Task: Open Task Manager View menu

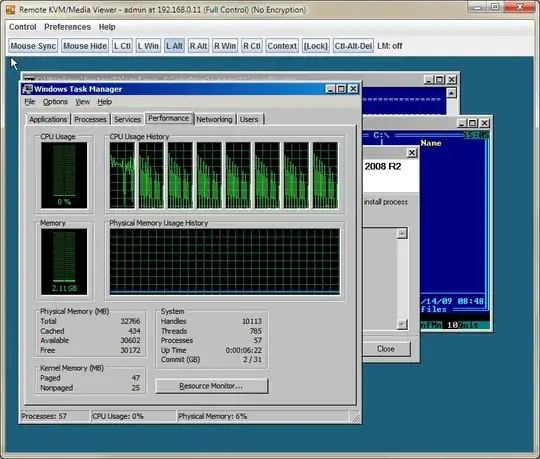Action: coord(83,102)
